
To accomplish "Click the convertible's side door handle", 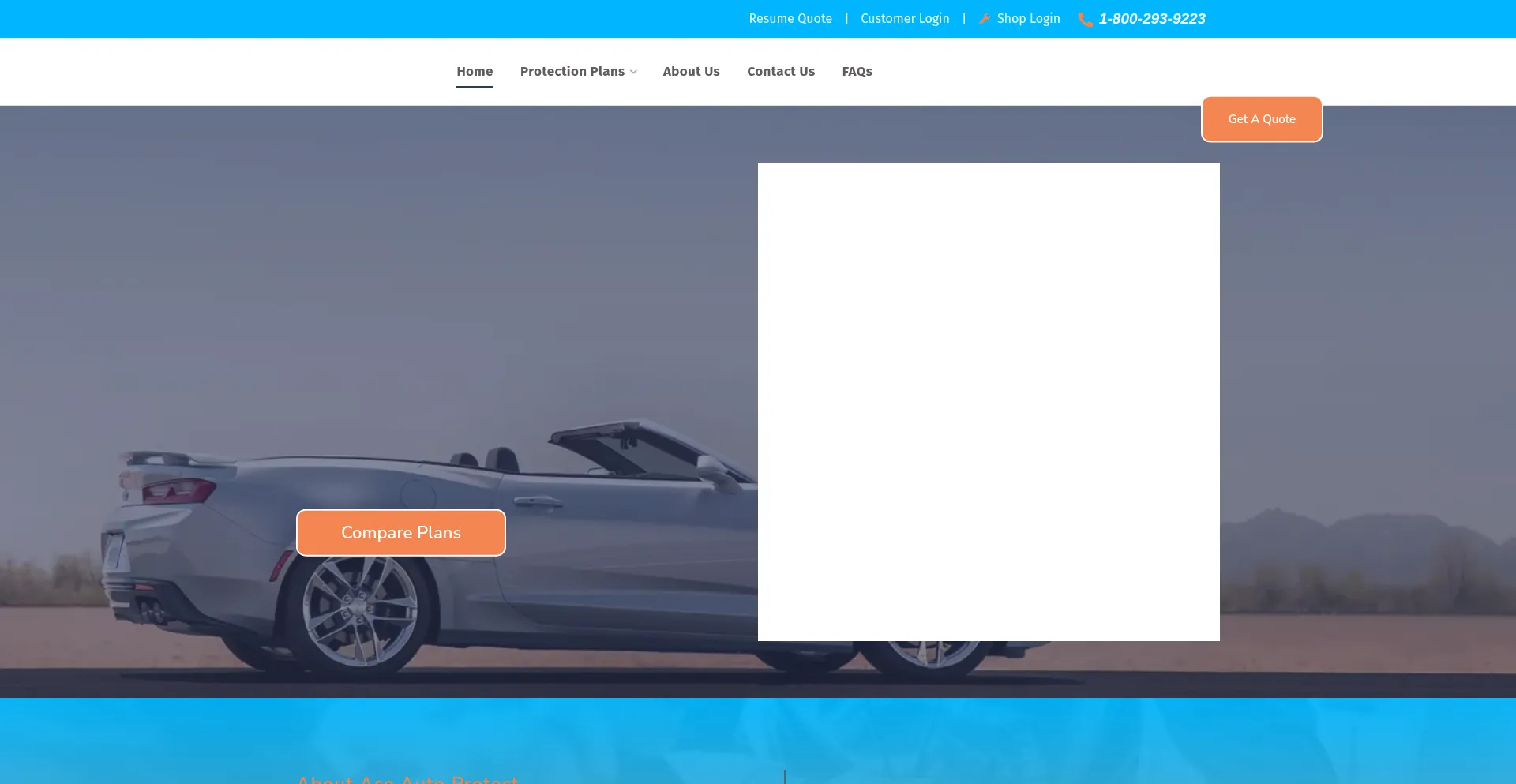I will click(x=535, y=501).
